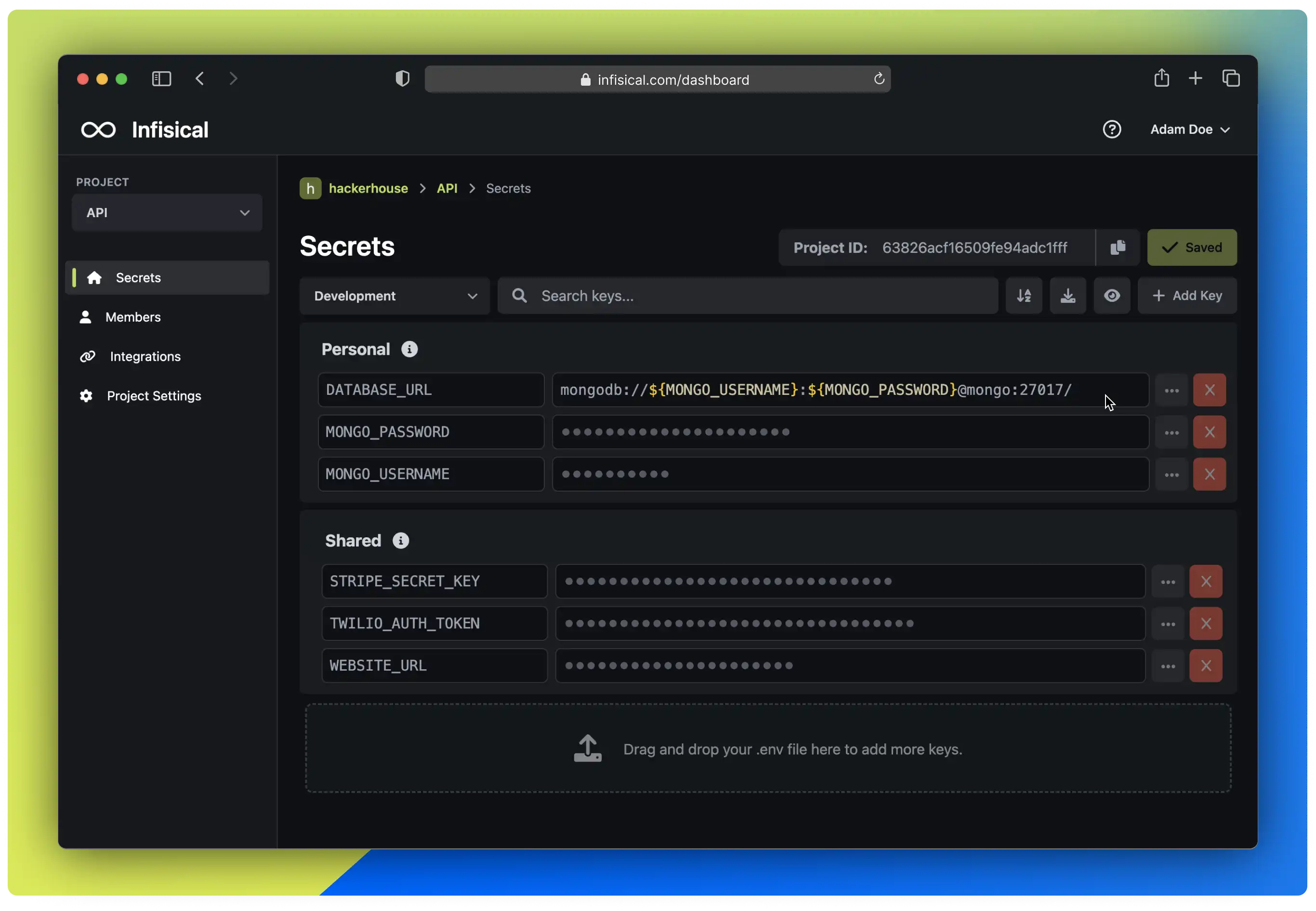Viewport: 1316px width, 911px height.
Task: Navigate to Integrations section
Action: click(x=145, y=356)
